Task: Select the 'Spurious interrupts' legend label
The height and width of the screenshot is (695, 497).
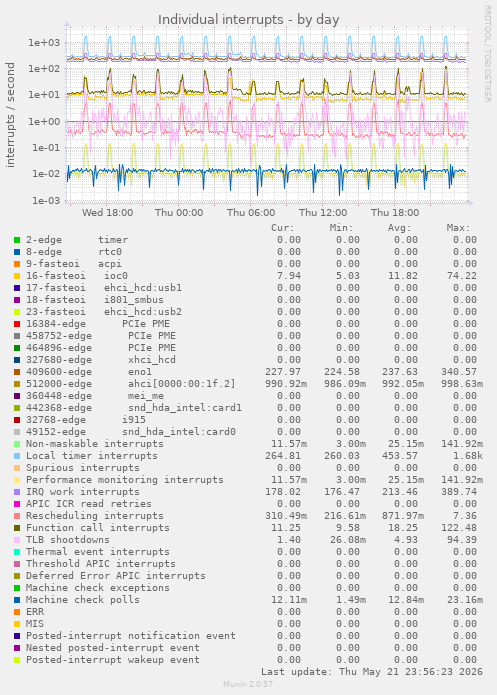Action: (x=83, y=468)
